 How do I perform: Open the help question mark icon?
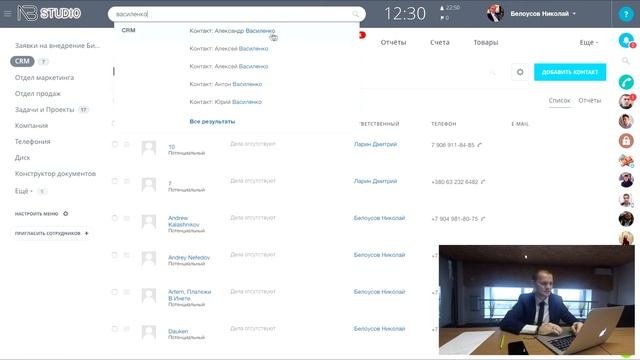[x=626, y=14]
